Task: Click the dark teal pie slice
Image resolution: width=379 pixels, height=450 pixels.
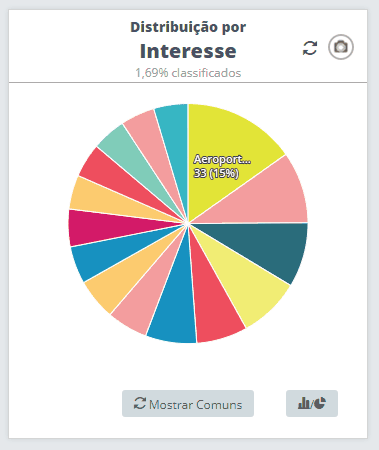Action: (267, 248)
